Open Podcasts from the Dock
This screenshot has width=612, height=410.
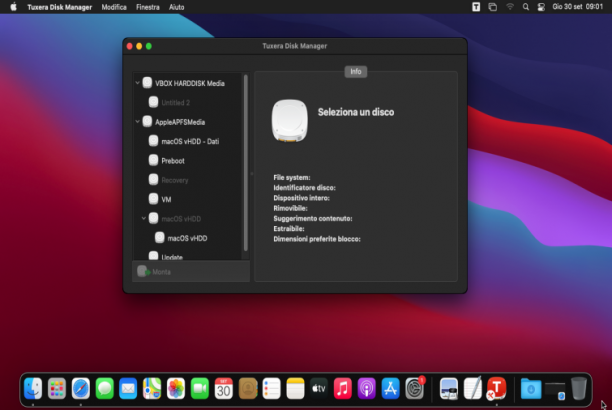point(366,389)
